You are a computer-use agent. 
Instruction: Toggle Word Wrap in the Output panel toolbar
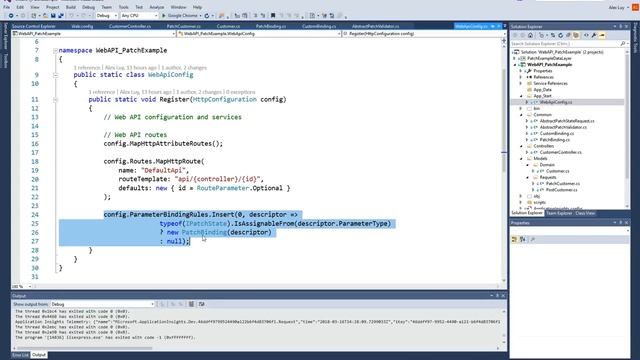click(x=202, y=304)
